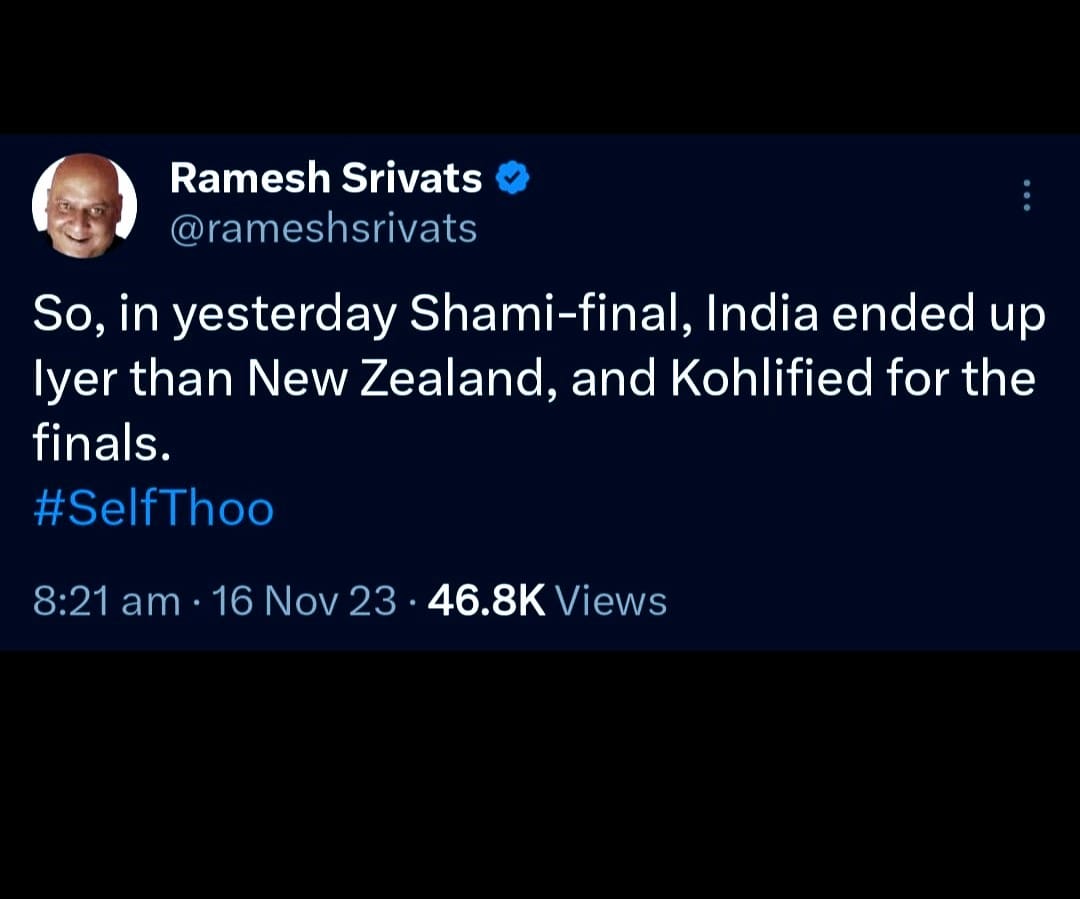
Task: Open the @rameshsrivats handle link
Action: (x=323, y=228)
